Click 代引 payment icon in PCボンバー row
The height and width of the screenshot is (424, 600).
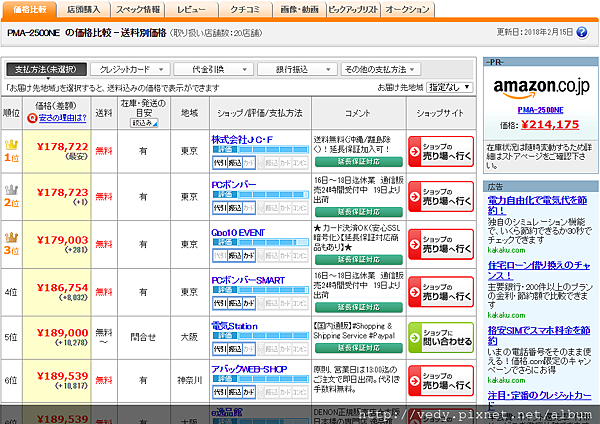[x=220, y=208]
